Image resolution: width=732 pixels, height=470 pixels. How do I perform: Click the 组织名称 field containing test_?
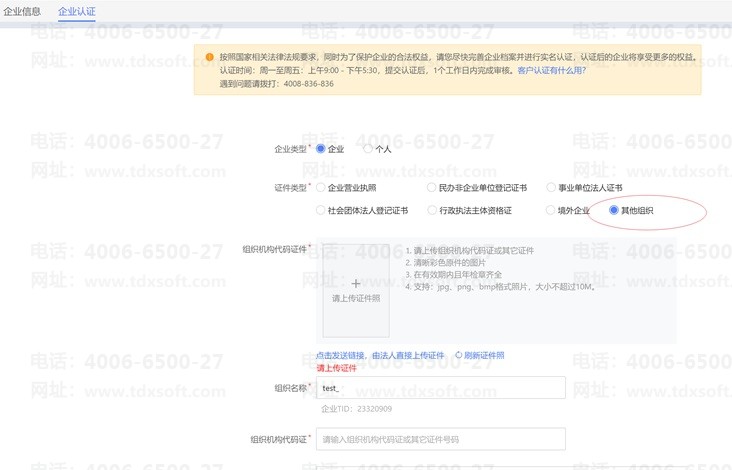pyautogui.click(x=440, y=388)
